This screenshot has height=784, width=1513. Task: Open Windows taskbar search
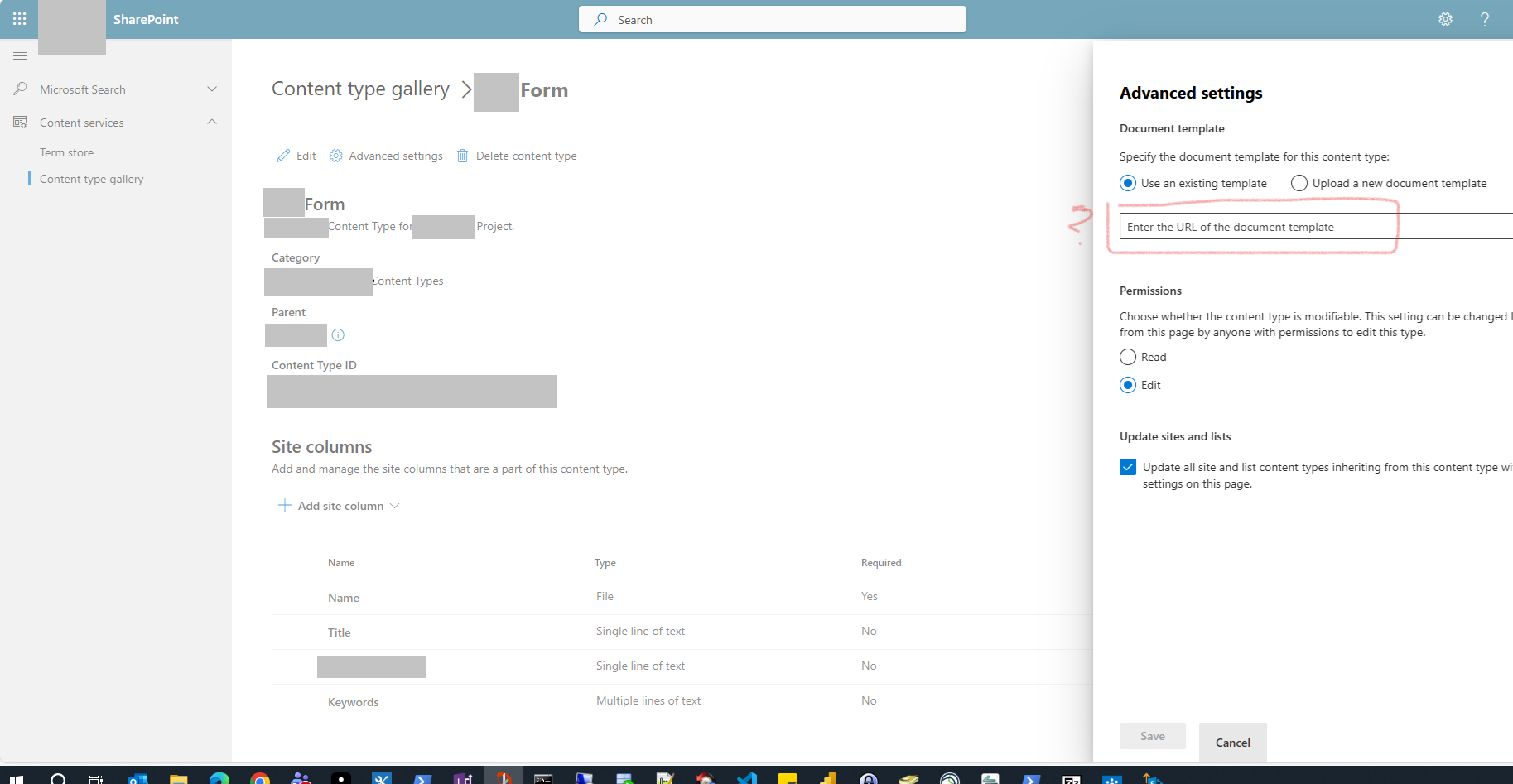point(58,778)
